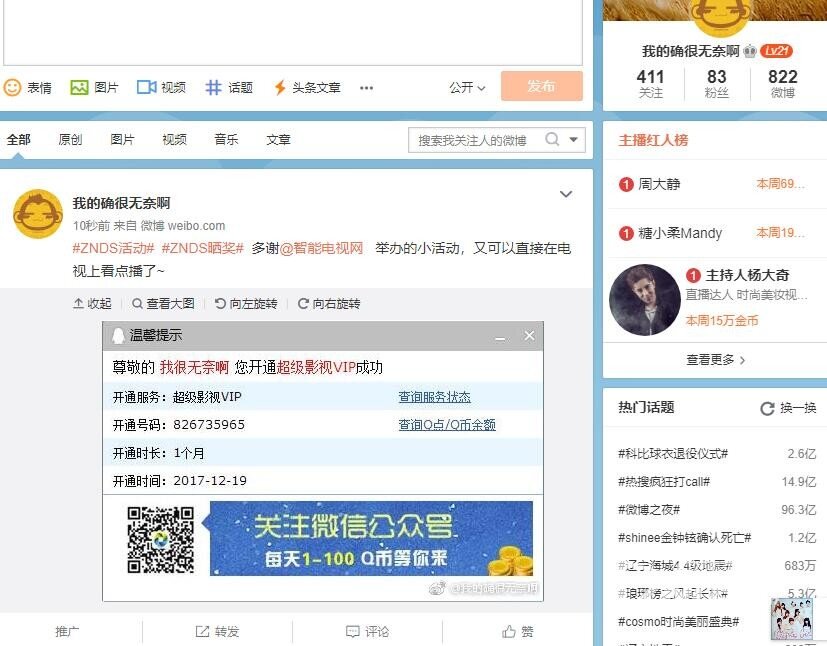Expand the post options chevron menu
Viewport: 827px width, 646px height.
[566, 194]
